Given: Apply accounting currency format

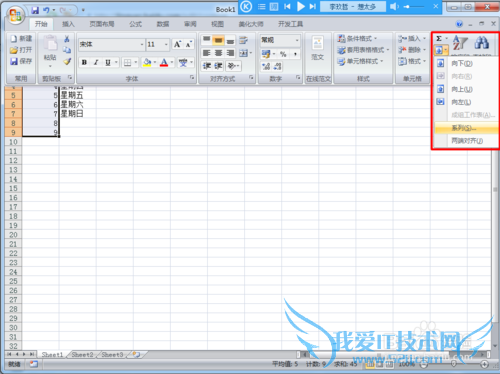Looking at the screenshot, I should point(266,54).
